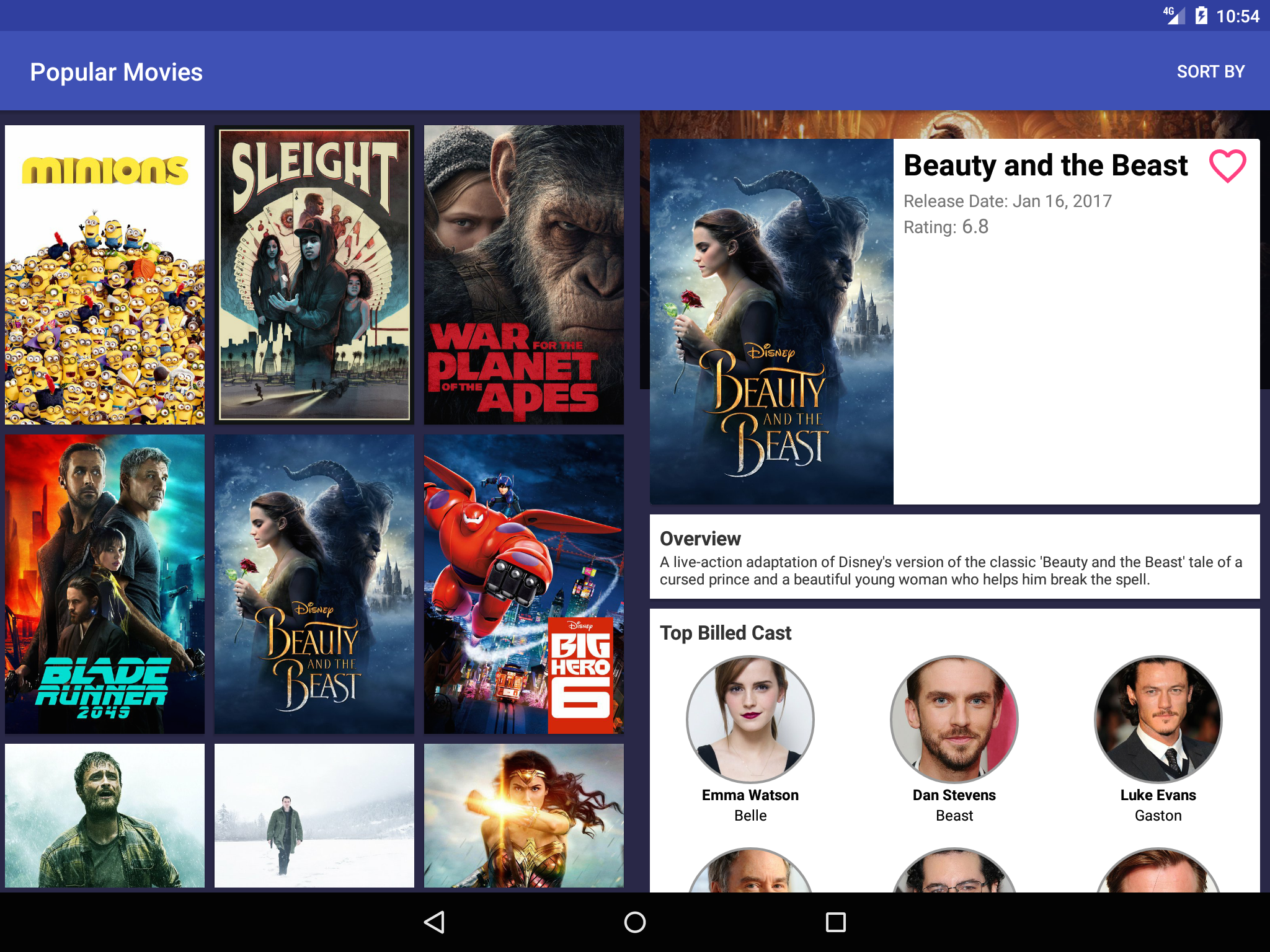1270x952 pixels.
Task: Click the Overview description card
Action: tap(954, 557)
